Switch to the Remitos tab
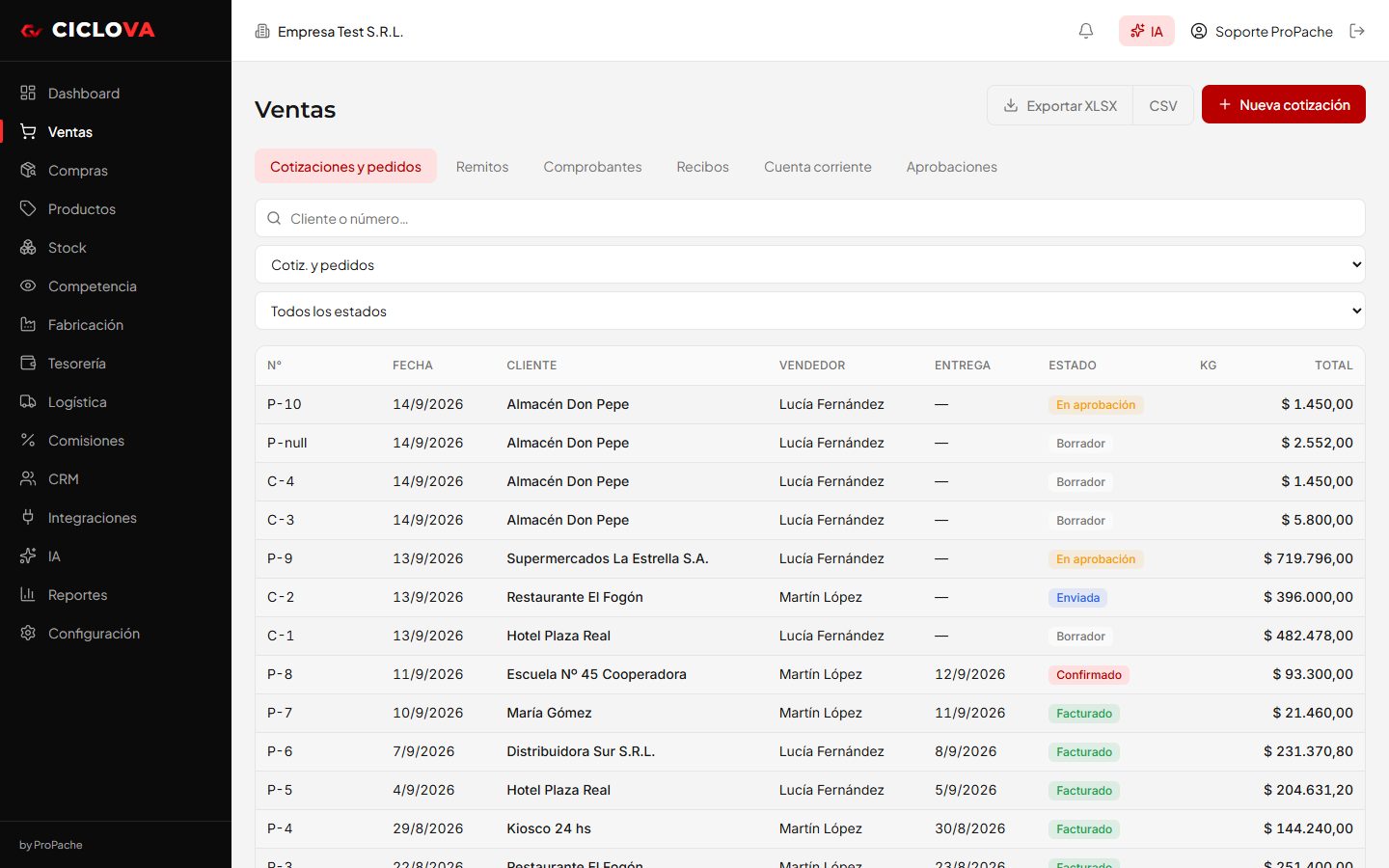This screenshot has width=1389, height=868. coord(482,166)
